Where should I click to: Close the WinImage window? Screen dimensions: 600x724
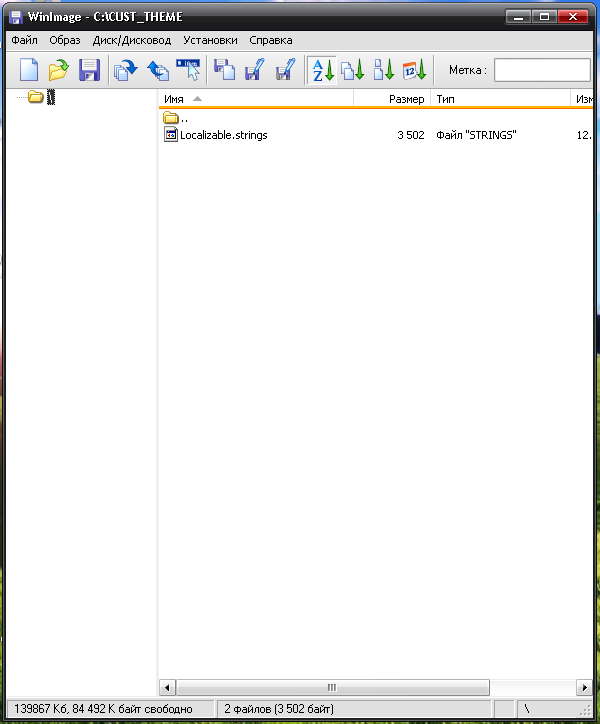click(x=573, y=17)
